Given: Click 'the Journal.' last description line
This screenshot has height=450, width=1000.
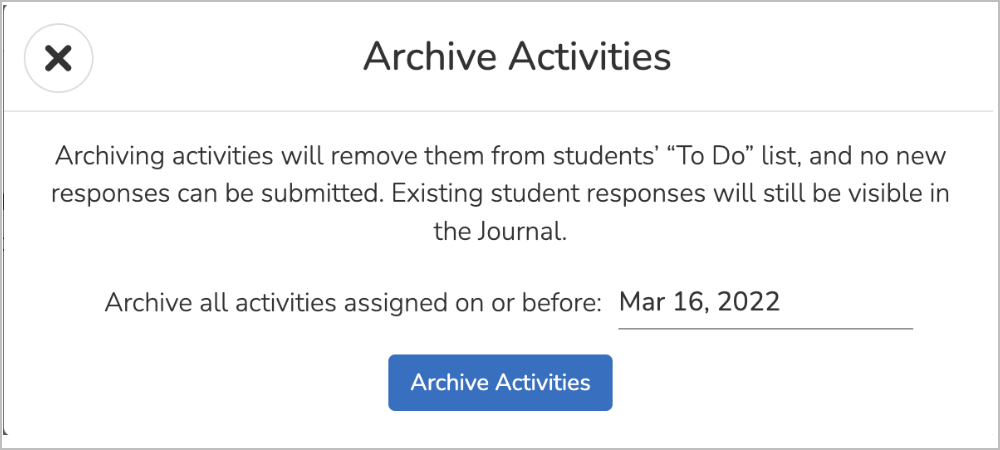Looking at the screenshot, I should tap(500, 231).
